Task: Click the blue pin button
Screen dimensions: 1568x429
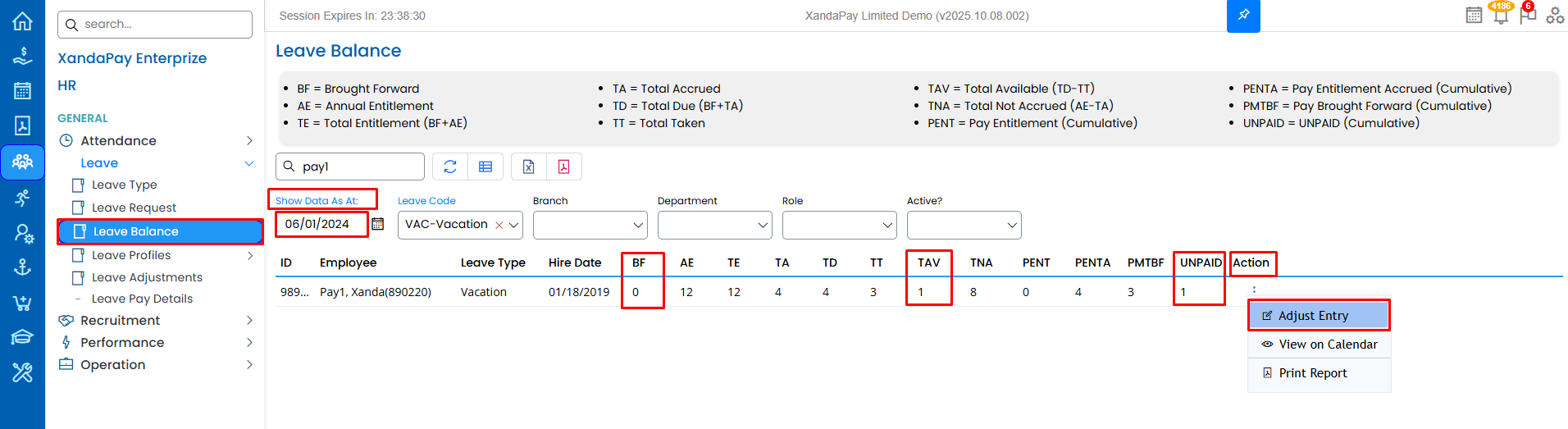Action: click(x=1243, y=16)
